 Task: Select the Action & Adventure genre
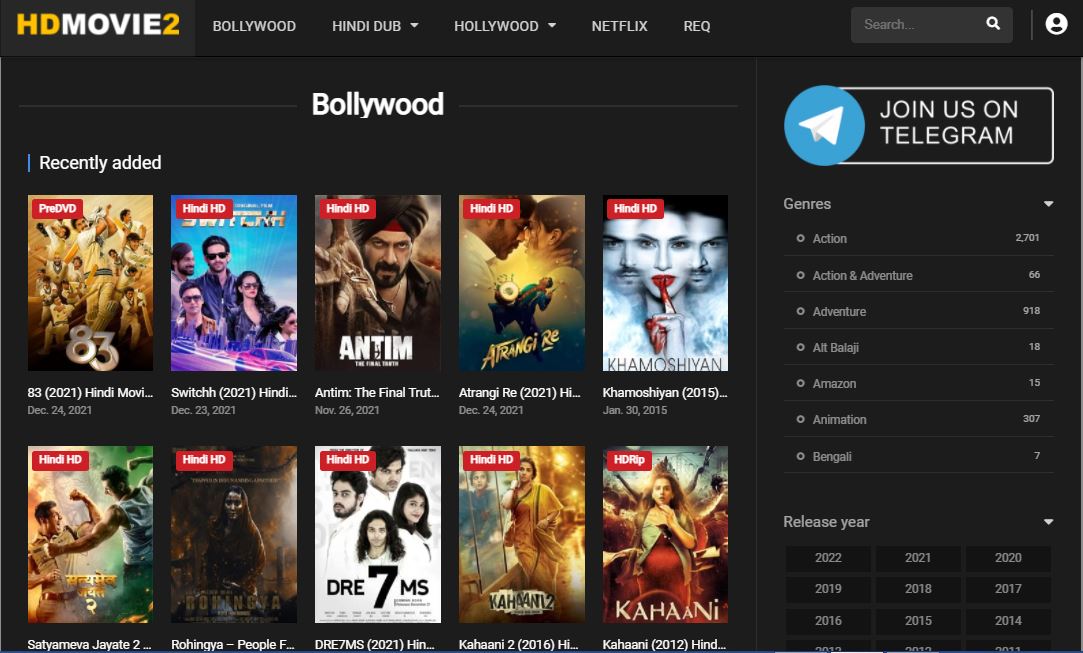[x=862, y=275]
